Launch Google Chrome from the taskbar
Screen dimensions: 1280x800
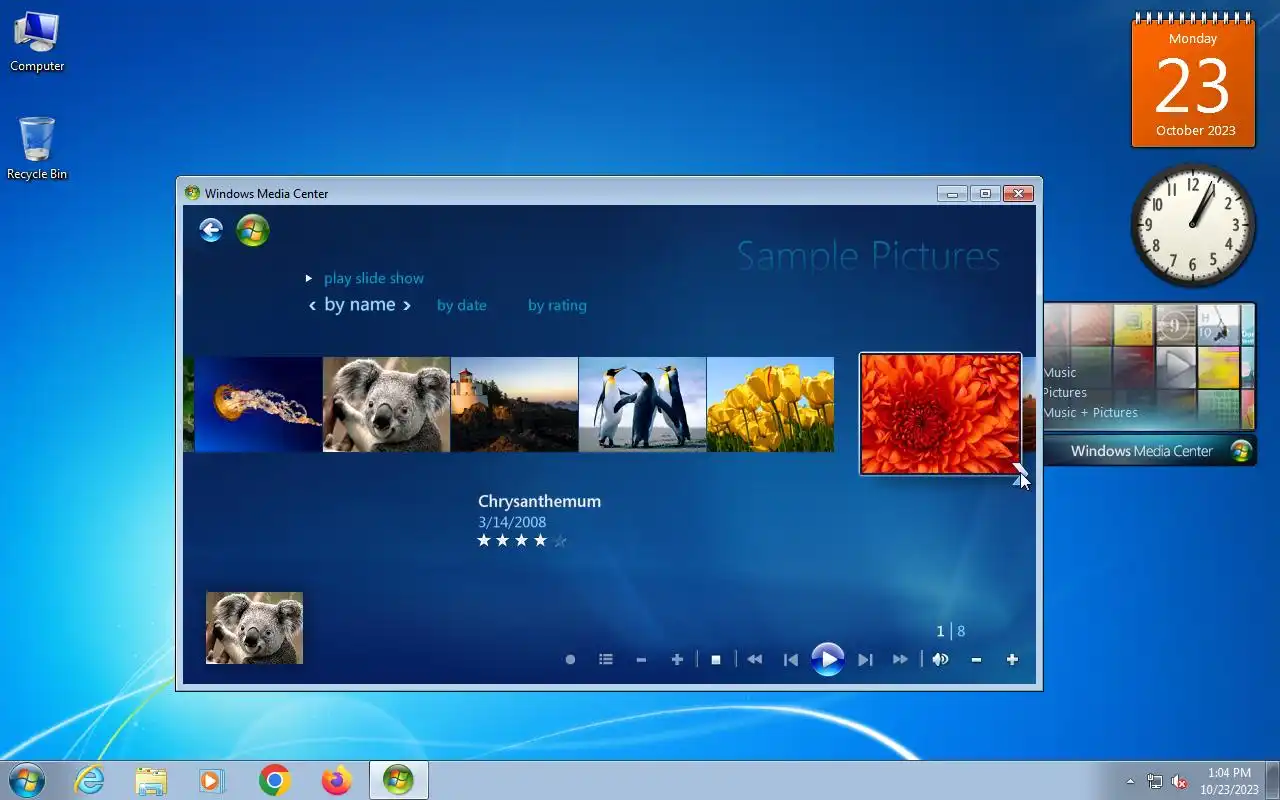pos(274,780)
